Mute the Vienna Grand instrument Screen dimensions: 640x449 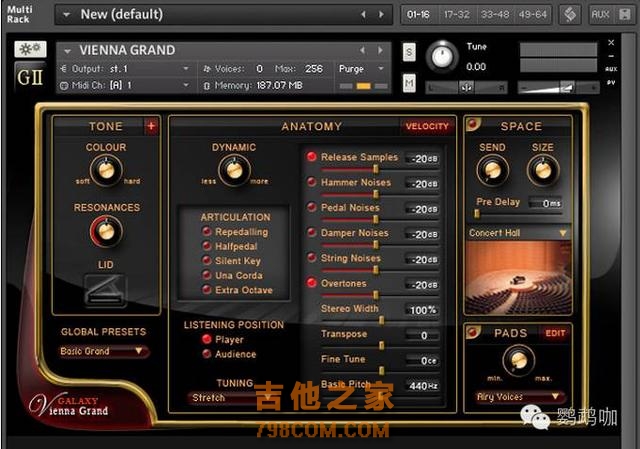(409, 83)
